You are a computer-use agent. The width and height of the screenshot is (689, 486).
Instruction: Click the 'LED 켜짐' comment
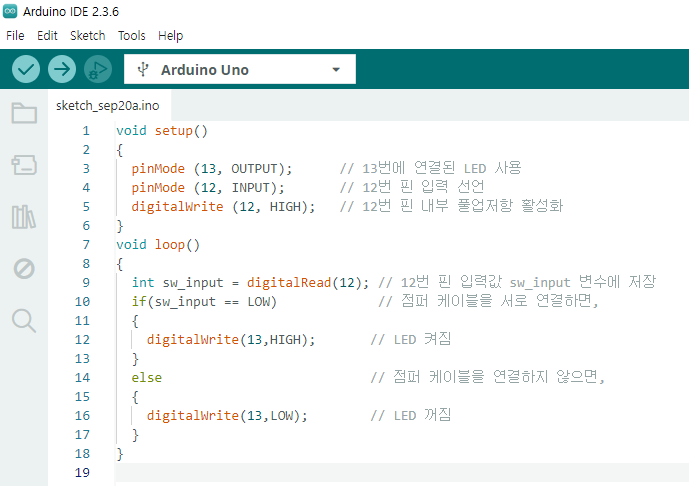411,340
